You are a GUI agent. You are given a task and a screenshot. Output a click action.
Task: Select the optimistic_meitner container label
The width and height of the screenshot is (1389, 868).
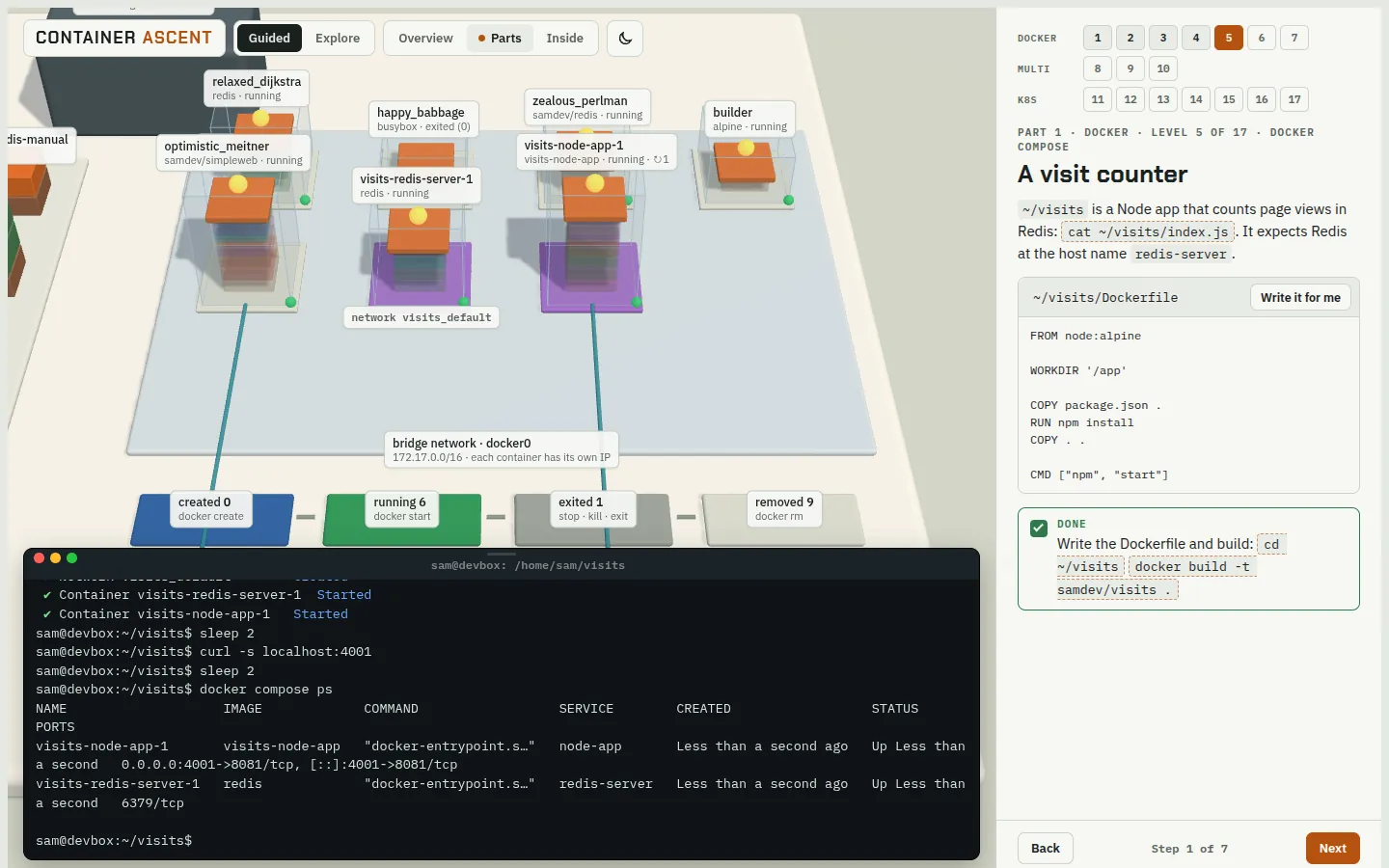(233, 152)
